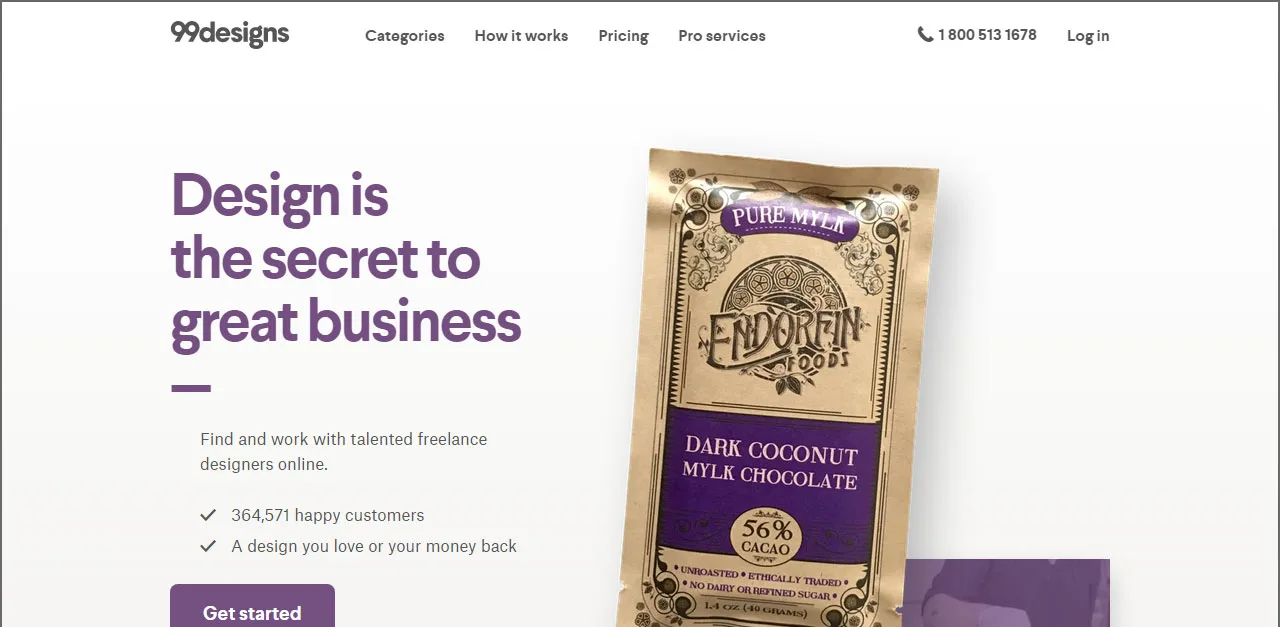Click the A design you love text
Screen dimensions: 1280x627
374,546
